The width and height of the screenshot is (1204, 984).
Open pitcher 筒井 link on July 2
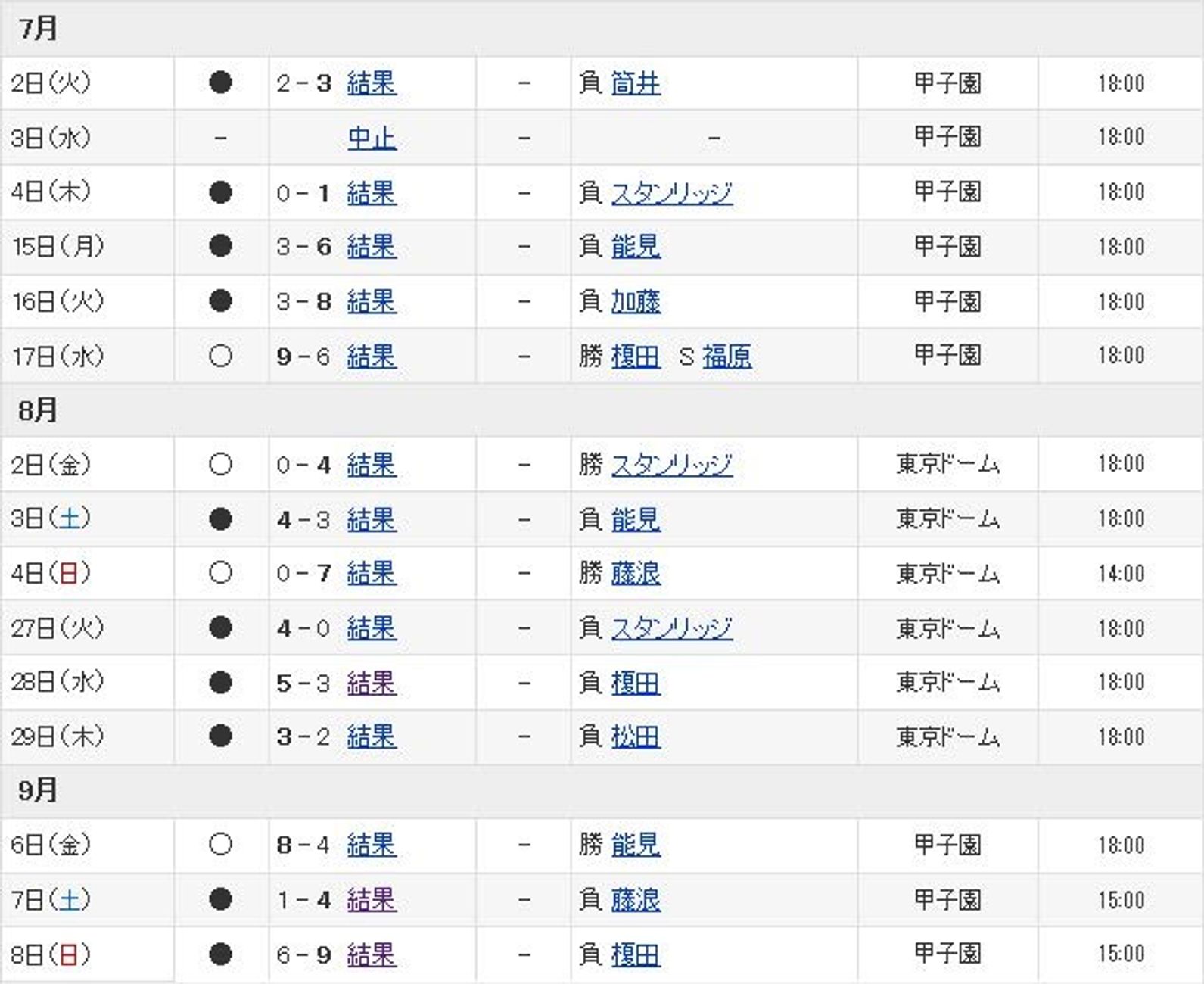pos(636,83)
